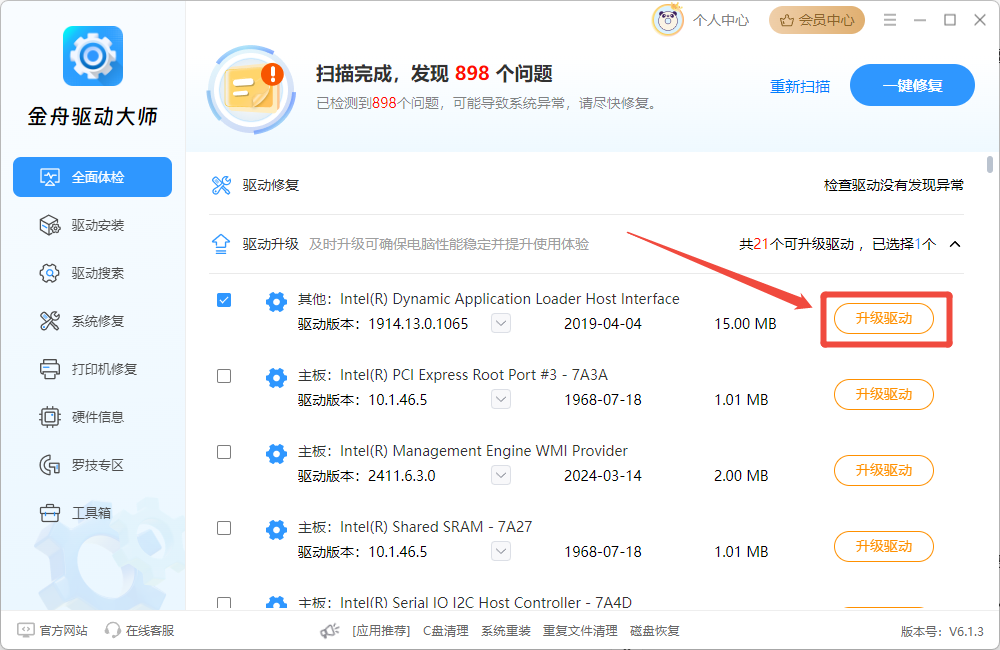1000x650 pixels.
Task: Open C盘清理 recommended app
Action: coord(446,631)
